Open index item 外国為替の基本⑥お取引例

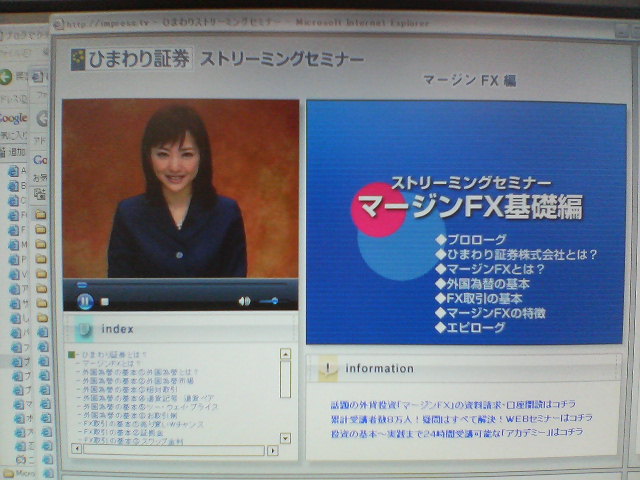coord(130,415)
